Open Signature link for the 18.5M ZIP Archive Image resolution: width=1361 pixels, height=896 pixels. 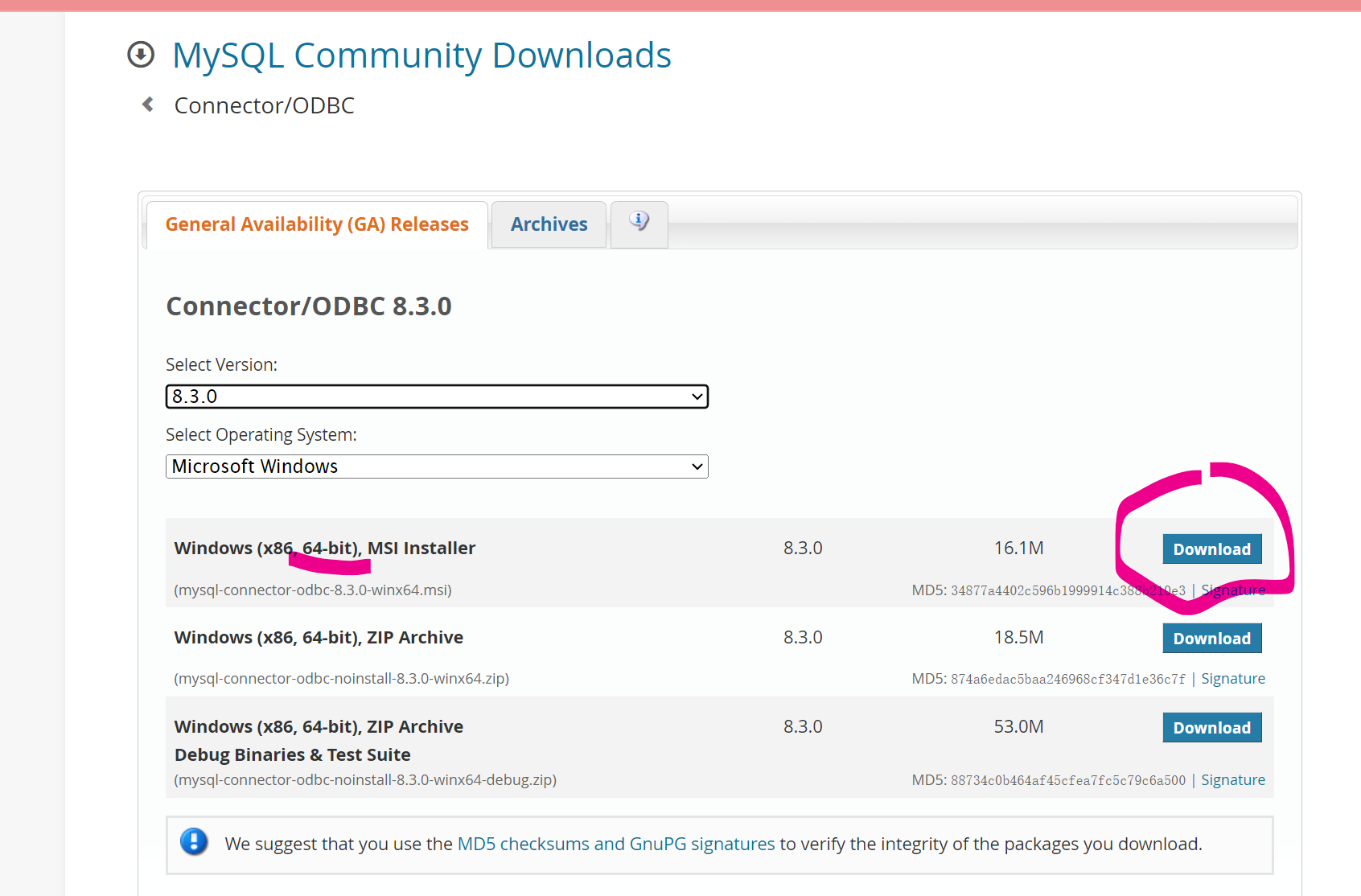(1233, 679)
